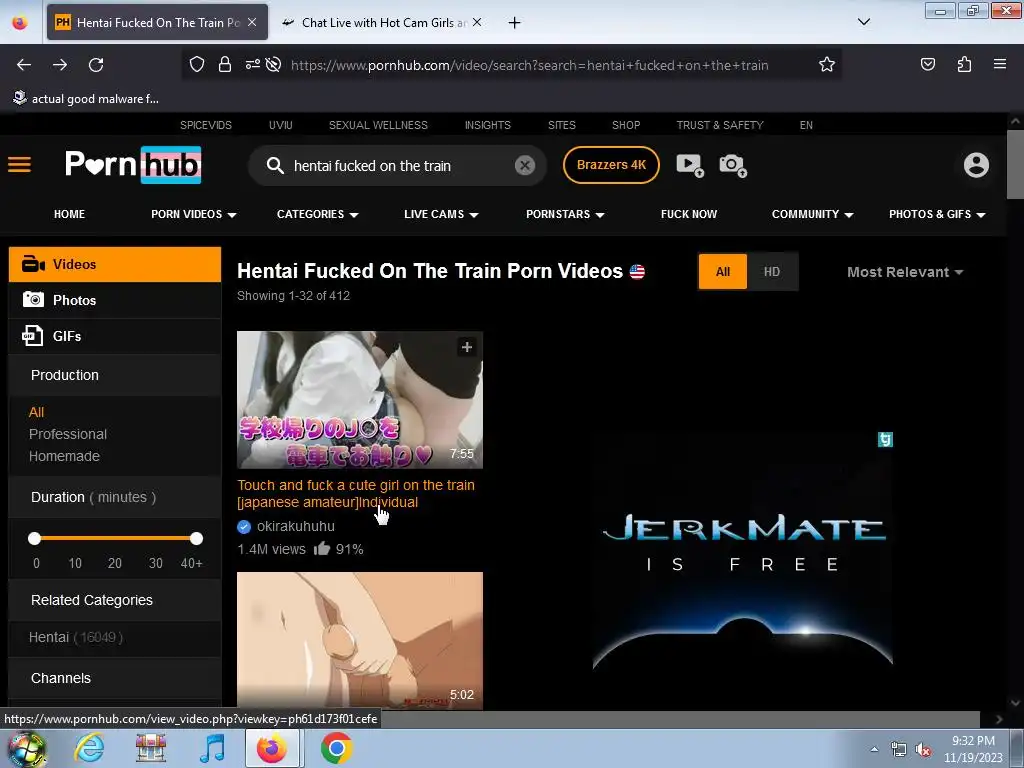This screenshot has height=768, width=1024.
Task: Open the user account avatar menu
Action: pos(976,165)
